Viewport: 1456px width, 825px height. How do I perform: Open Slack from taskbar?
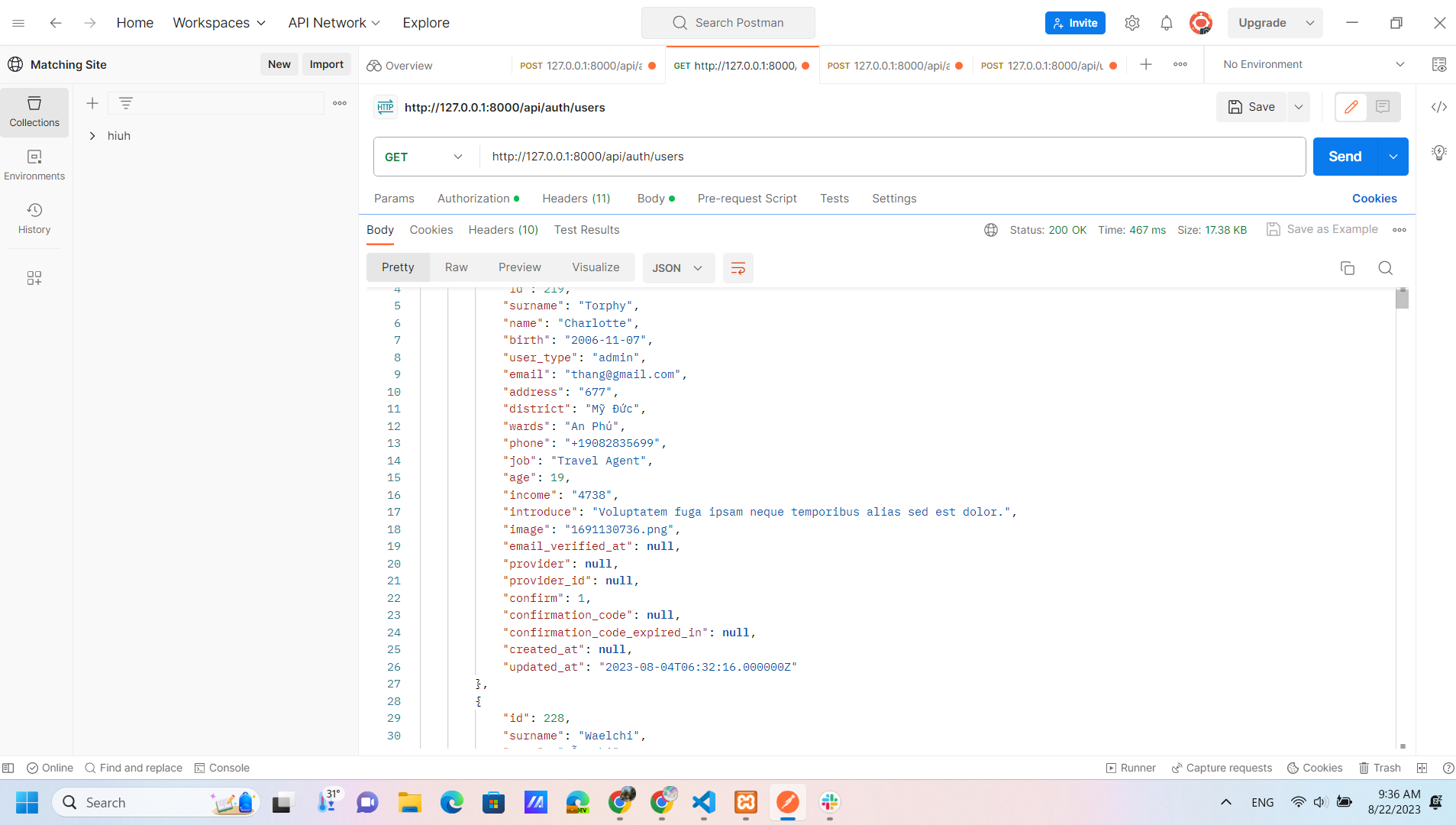click(x=830, y=802)
